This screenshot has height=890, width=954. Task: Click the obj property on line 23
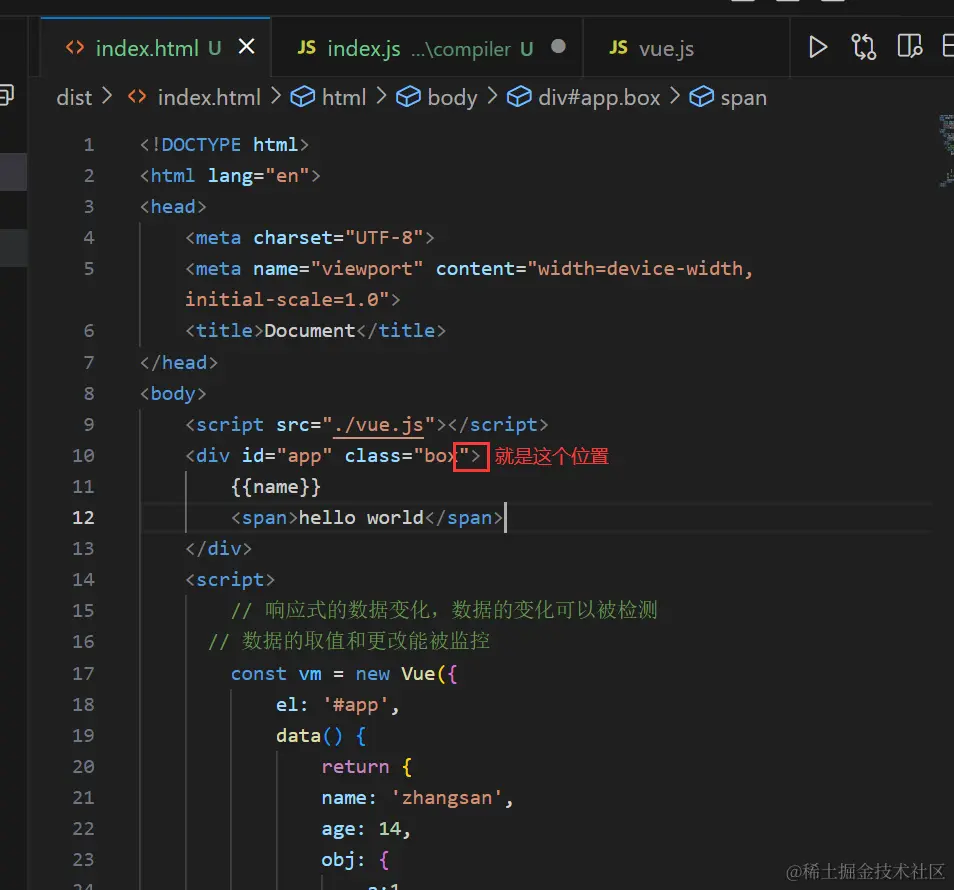(x=338, y=860)
